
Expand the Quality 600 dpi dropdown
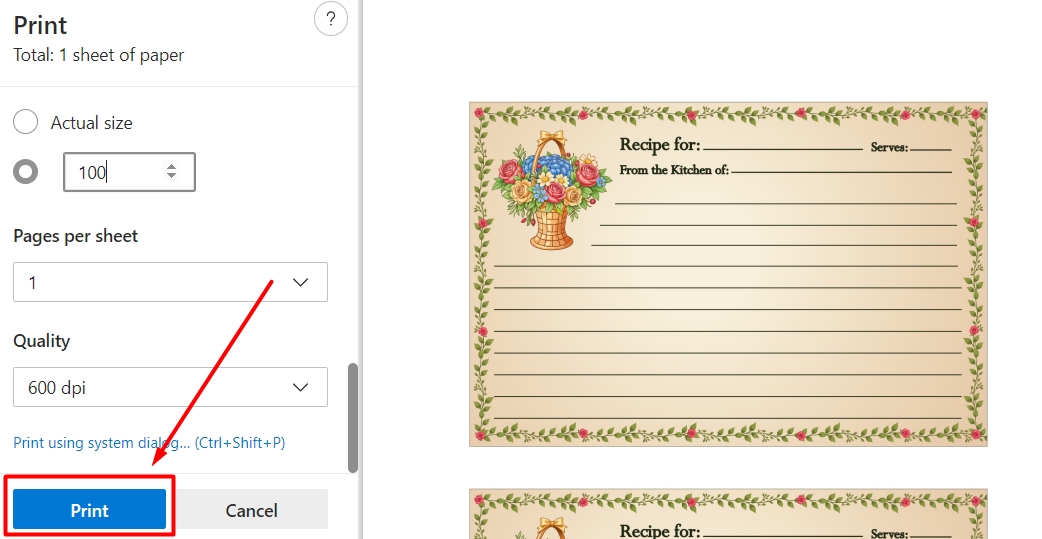pos(170,387)
